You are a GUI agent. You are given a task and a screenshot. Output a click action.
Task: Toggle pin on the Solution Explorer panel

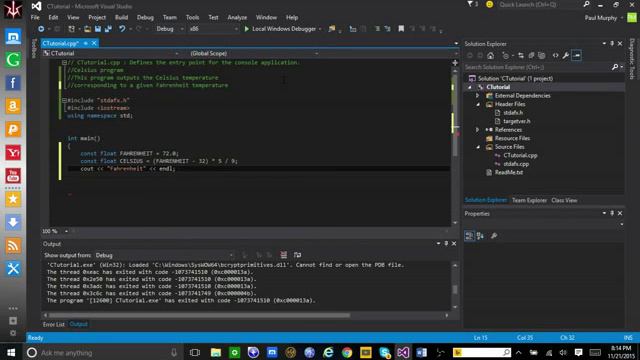(x=612, y=43)
